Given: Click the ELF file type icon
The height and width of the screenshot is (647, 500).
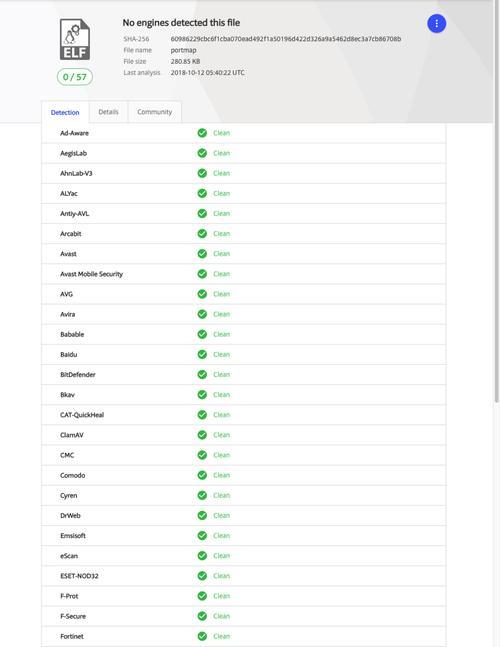Looking at the screenshot, I should (75, 39).
